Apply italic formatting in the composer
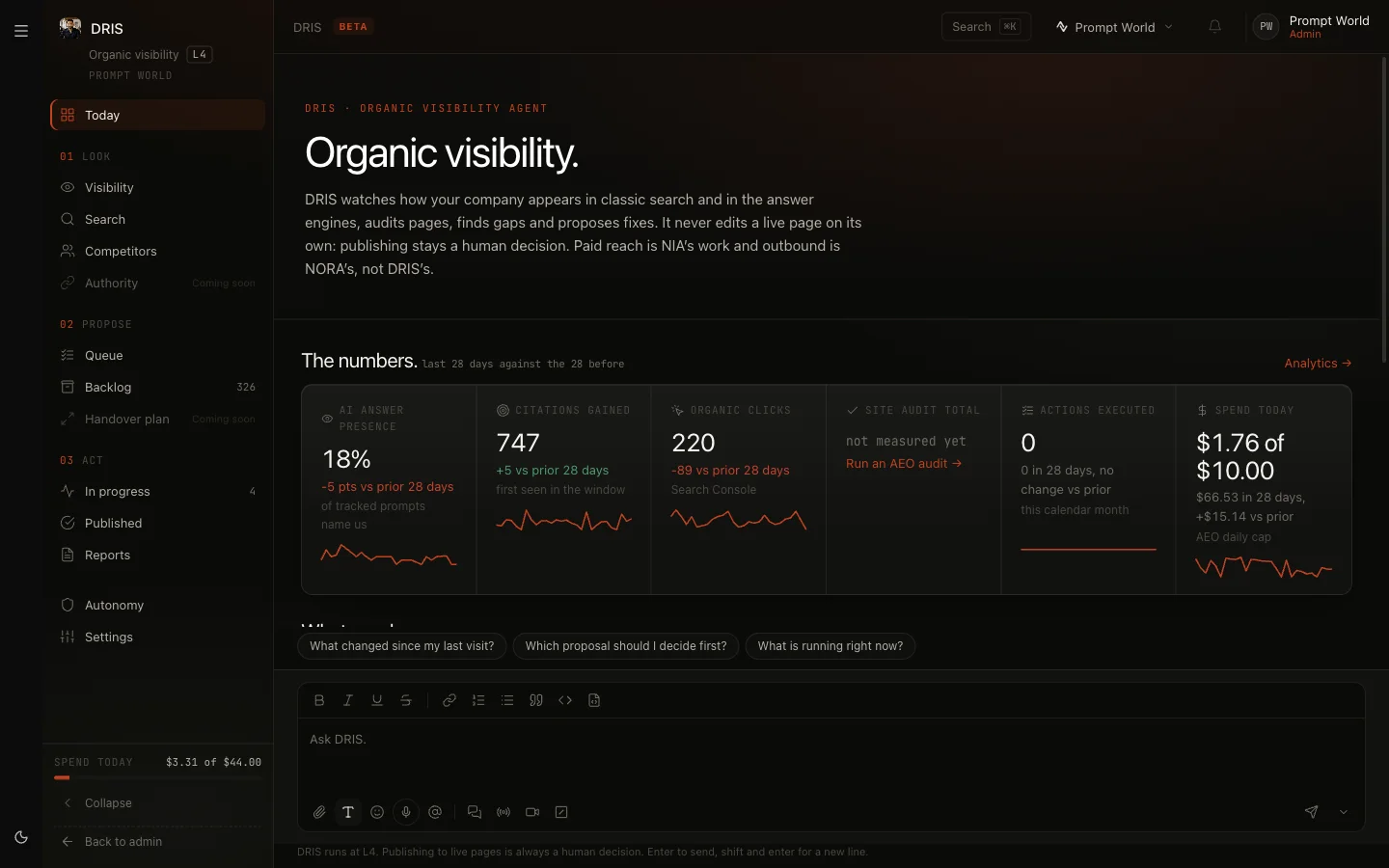 [x=348, y=700]
